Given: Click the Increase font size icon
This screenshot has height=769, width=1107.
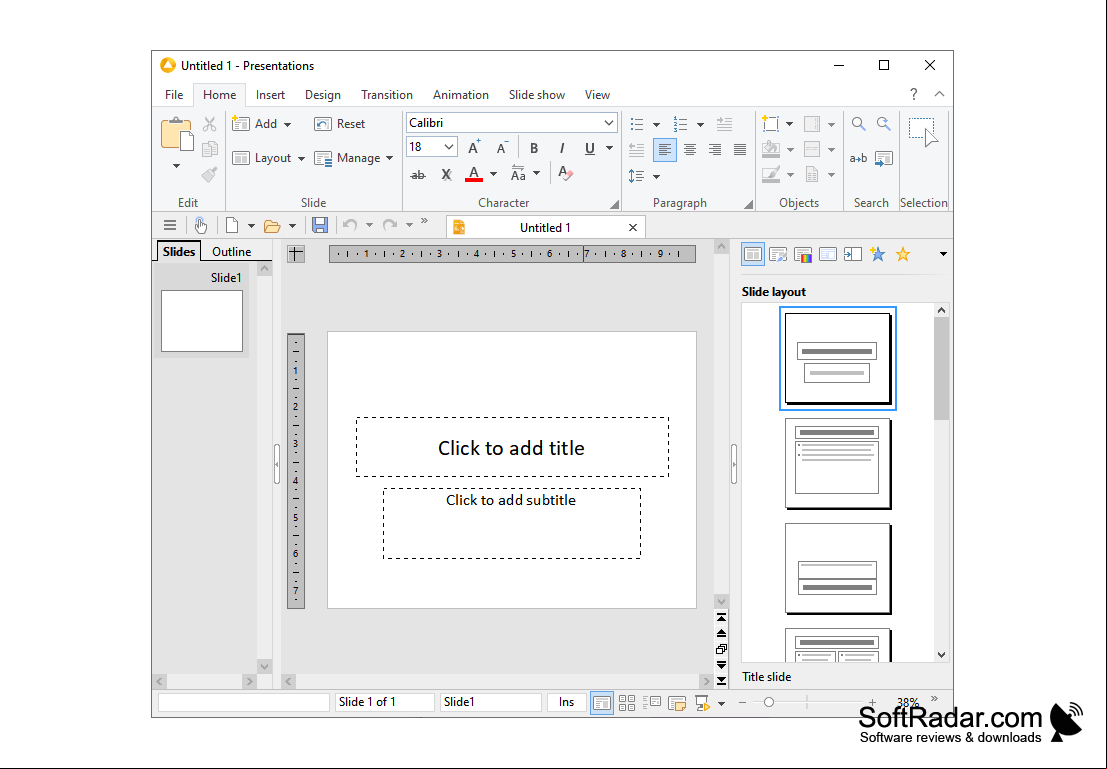Looking at the screenshot, I should [474, 148].
